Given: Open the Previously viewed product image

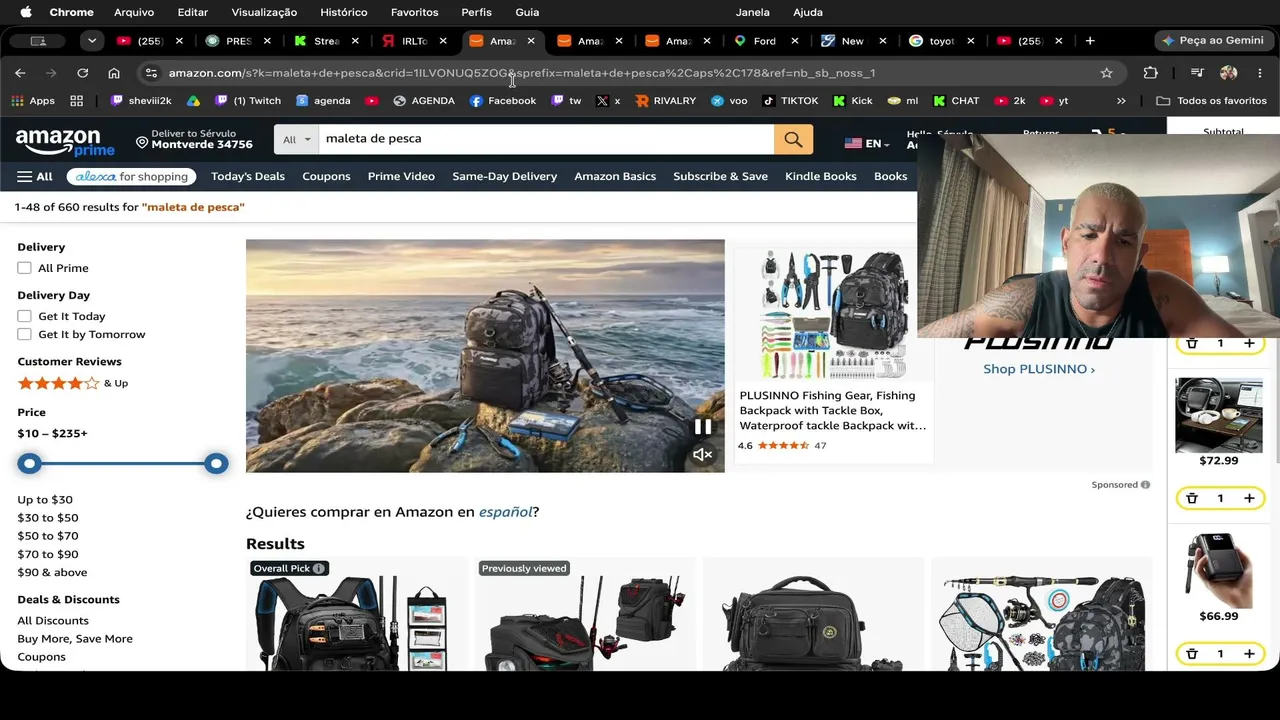Looking at the screenshot, I should tap(585, 622).
